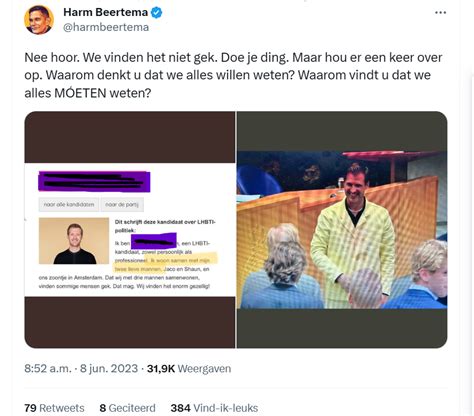This screenshot has width=474, height=416.
Task: Click the 'naar de partij' button in image
Action: pyautogui.click(x=122, y=204)
